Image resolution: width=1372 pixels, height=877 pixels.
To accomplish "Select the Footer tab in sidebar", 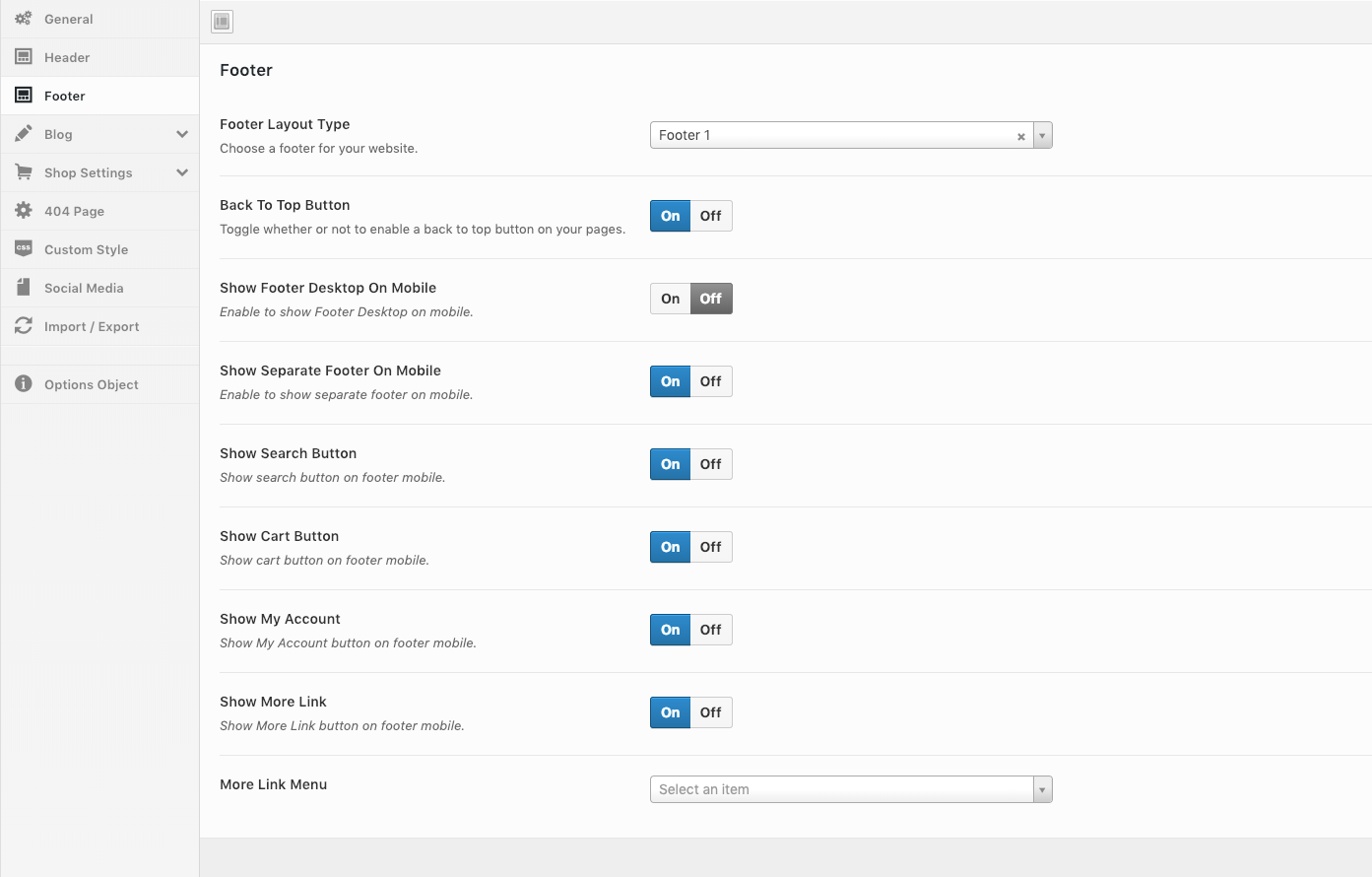I will point(65,96).
